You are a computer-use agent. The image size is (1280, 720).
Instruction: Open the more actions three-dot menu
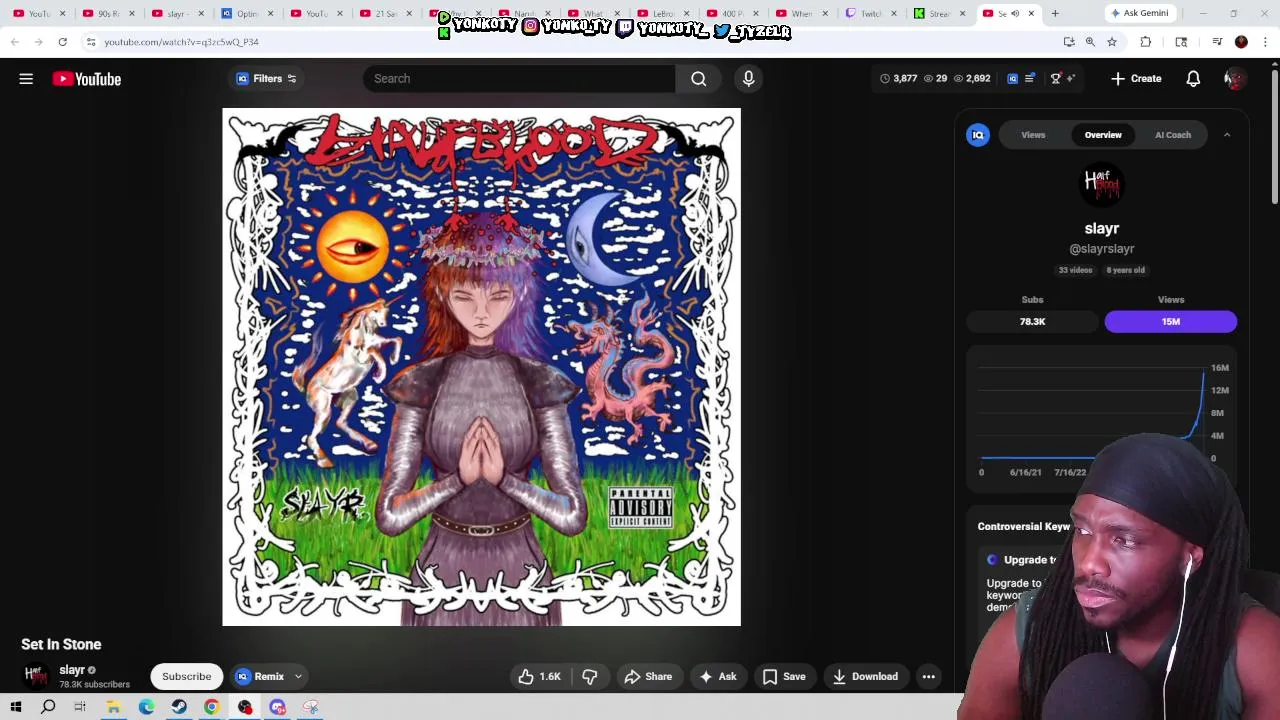click(928, 677)
